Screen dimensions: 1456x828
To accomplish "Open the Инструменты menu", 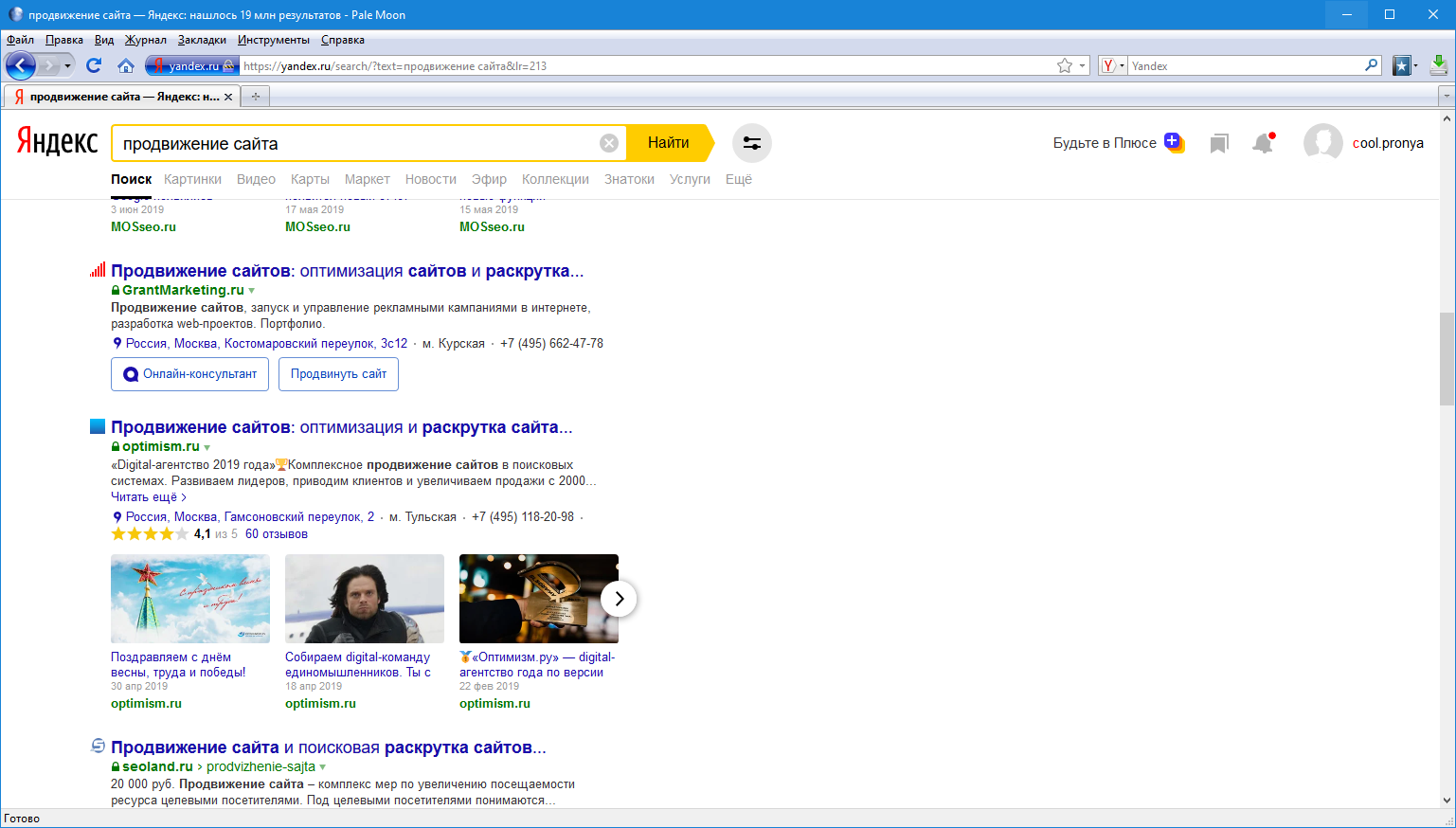I will 273,40.
